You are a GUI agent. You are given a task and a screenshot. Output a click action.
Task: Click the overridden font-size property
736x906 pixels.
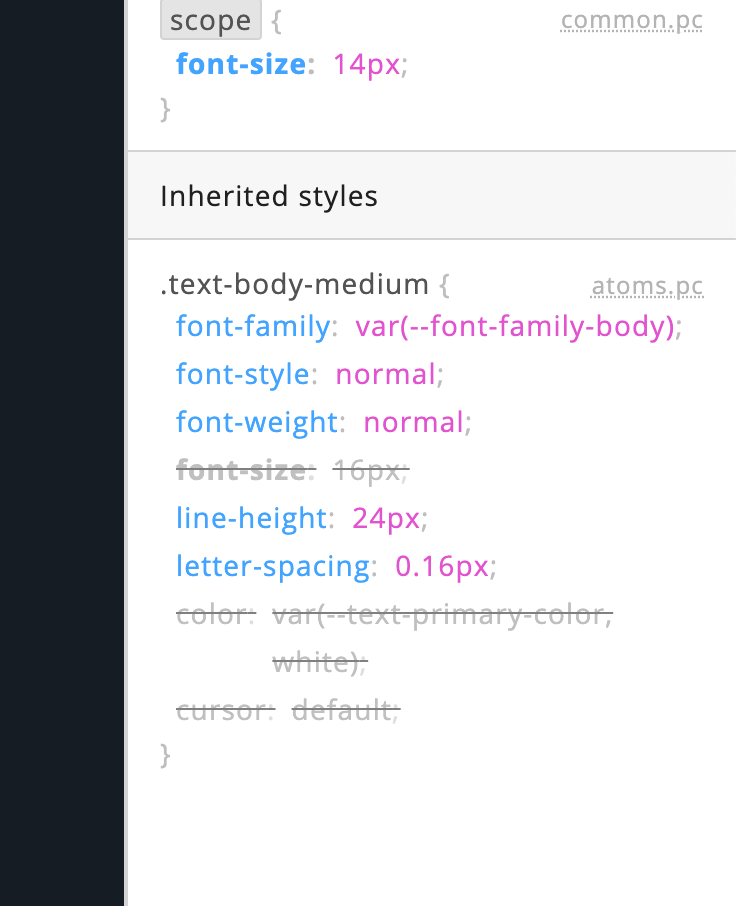[241, 470]
